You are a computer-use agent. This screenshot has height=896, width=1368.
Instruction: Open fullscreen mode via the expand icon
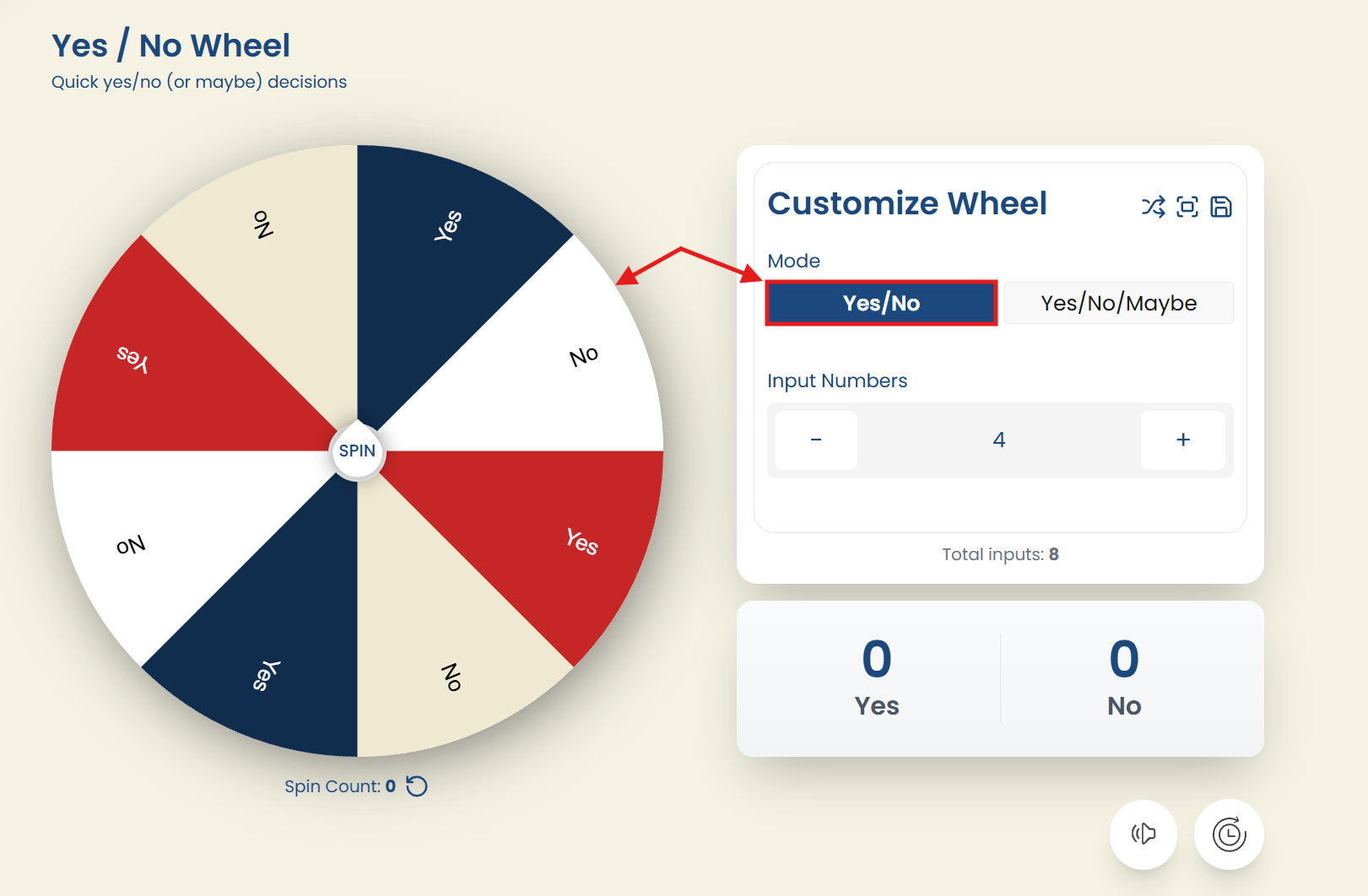(x=1186, y=207)
